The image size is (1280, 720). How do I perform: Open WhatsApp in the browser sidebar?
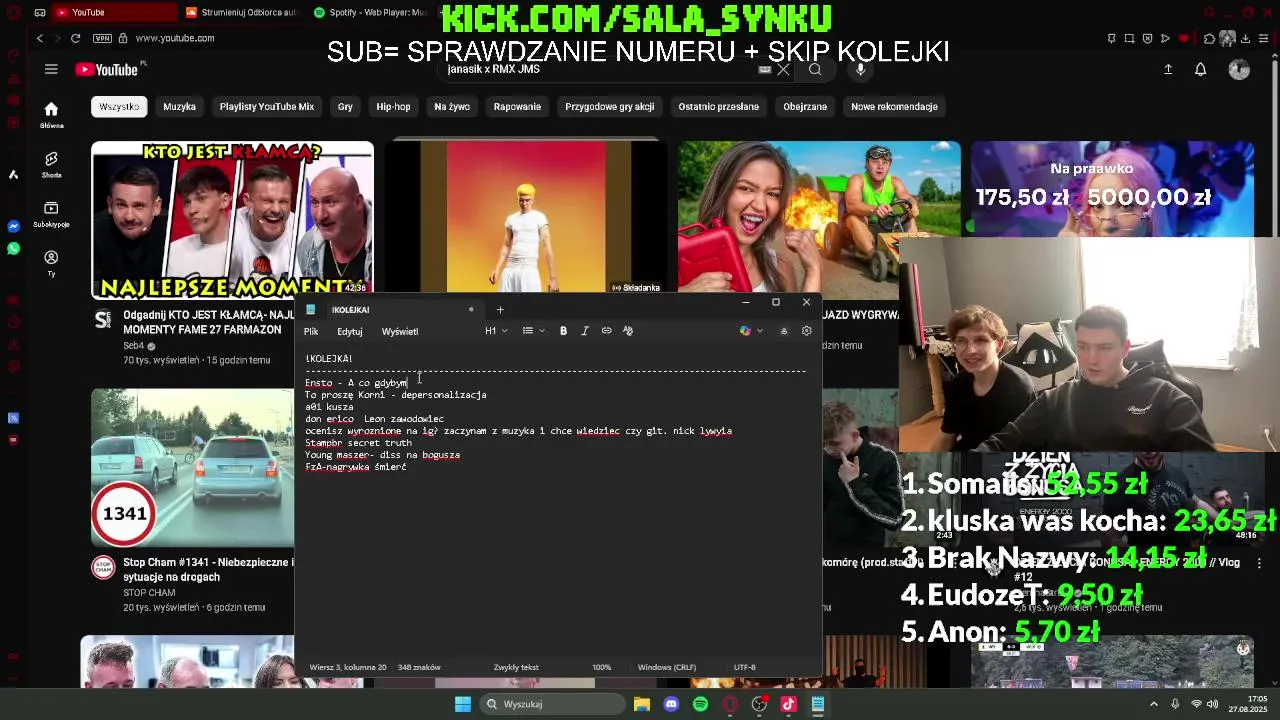click(13, 248)
